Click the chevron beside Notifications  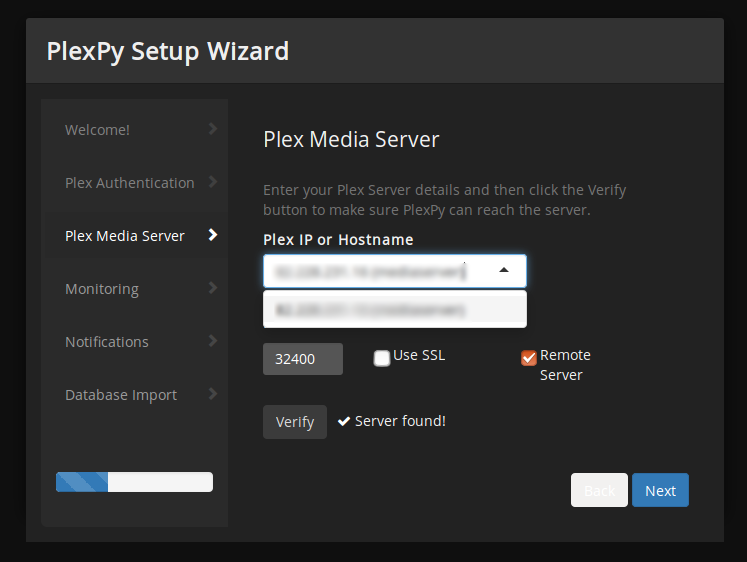coord(213,341)
